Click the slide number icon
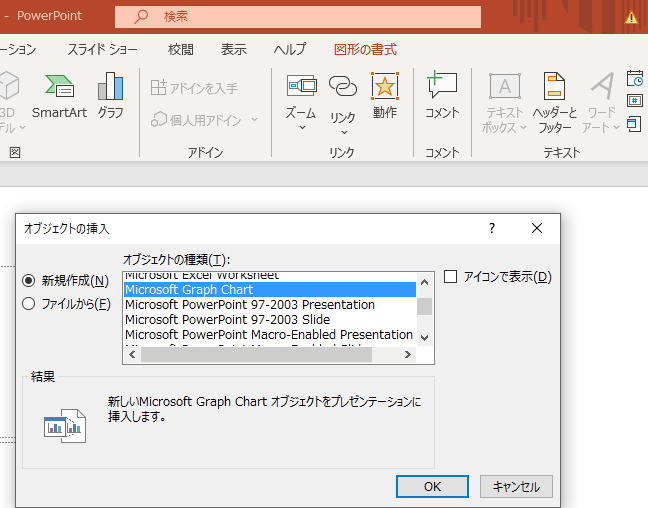The width and height of the screenshot is (648, 508). click(x=635, y=100)
